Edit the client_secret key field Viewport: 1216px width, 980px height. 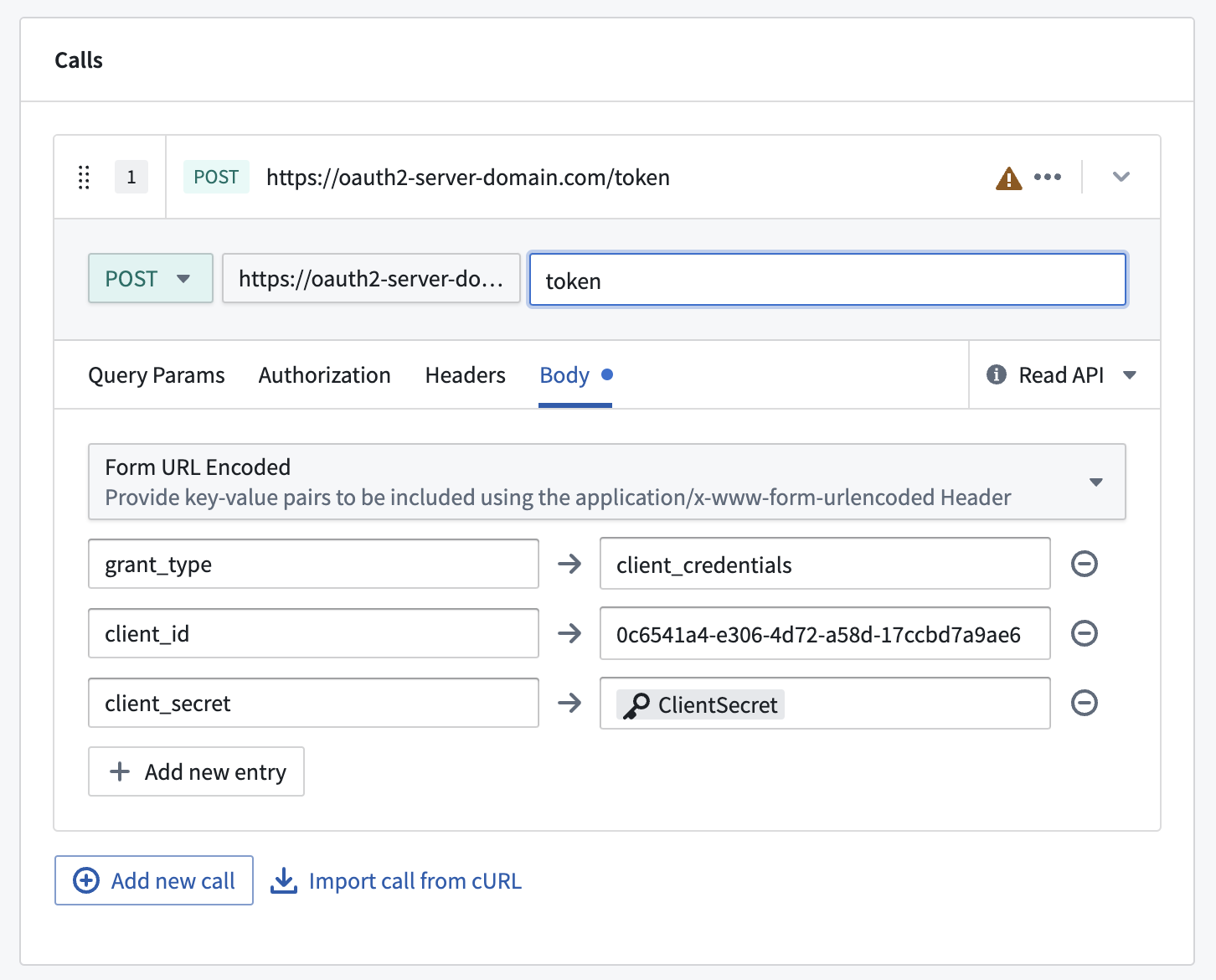tap(313, 704)
